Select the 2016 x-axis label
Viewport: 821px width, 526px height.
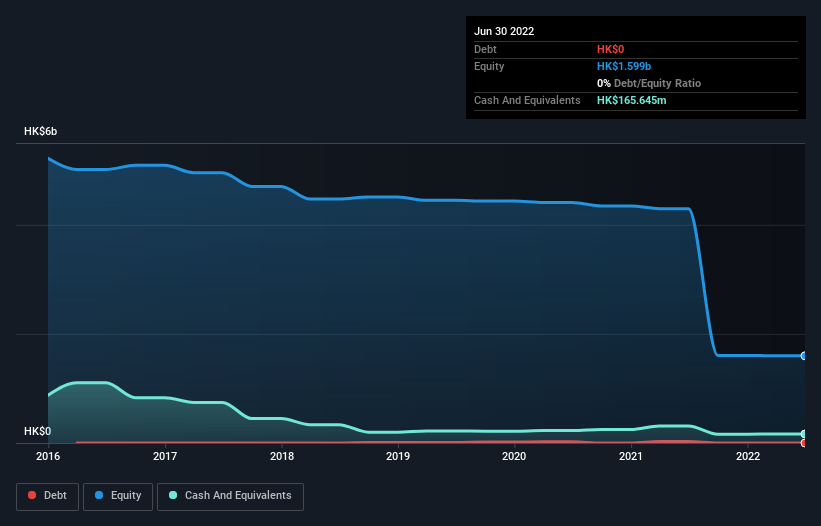pyautogui.click(x=48, y=456)
